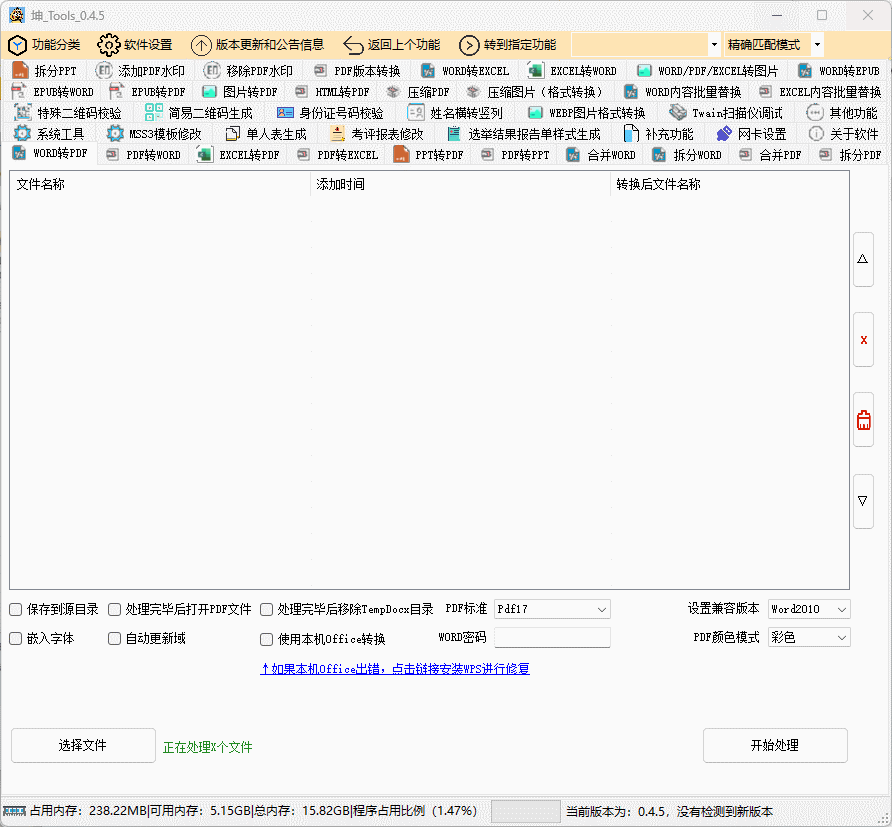This screenshot has height=827, width=892.
Task: Click the status bar progress bar
Action: pos(526,811)
